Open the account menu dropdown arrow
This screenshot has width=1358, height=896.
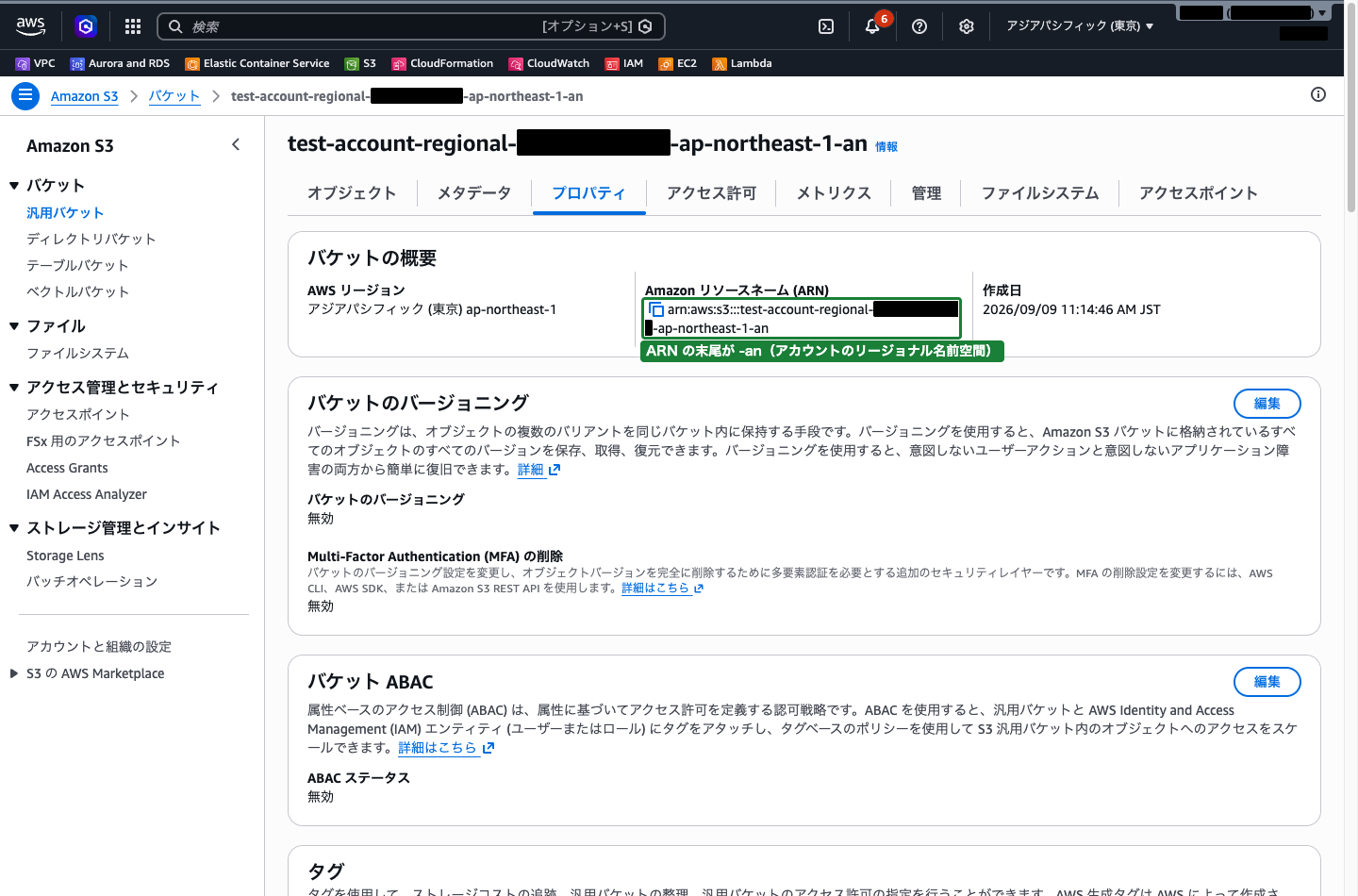pyautogui.click(x=1323, y=12)
